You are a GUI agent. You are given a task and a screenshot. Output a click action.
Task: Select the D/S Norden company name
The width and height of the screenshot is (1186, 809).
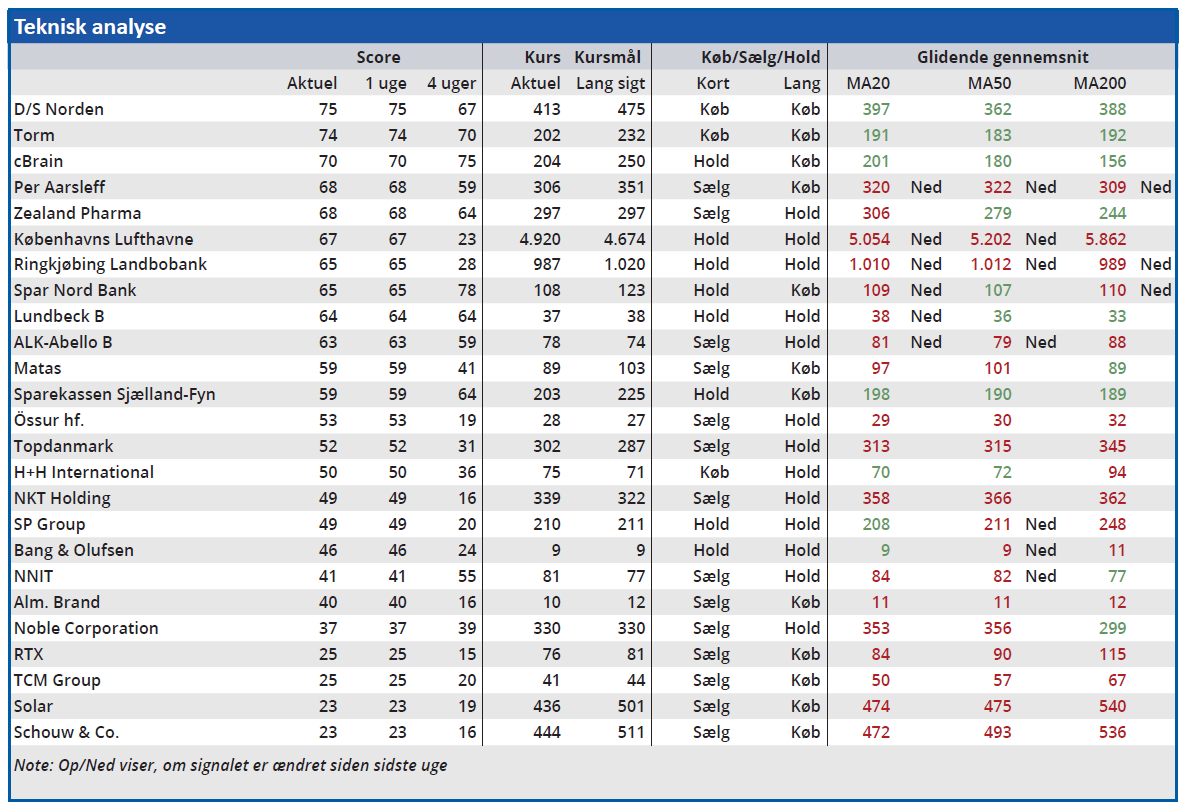click(x=59, y=109)
